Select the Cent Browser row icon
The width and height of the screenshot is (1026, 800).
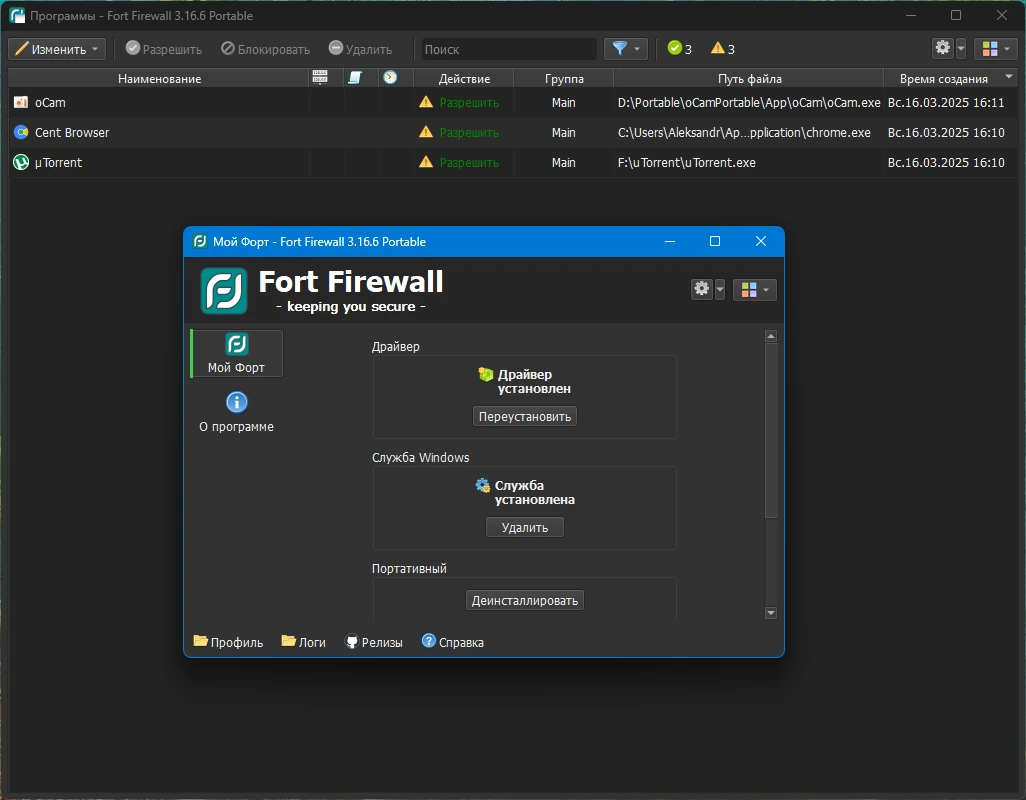tap(21, 132)
